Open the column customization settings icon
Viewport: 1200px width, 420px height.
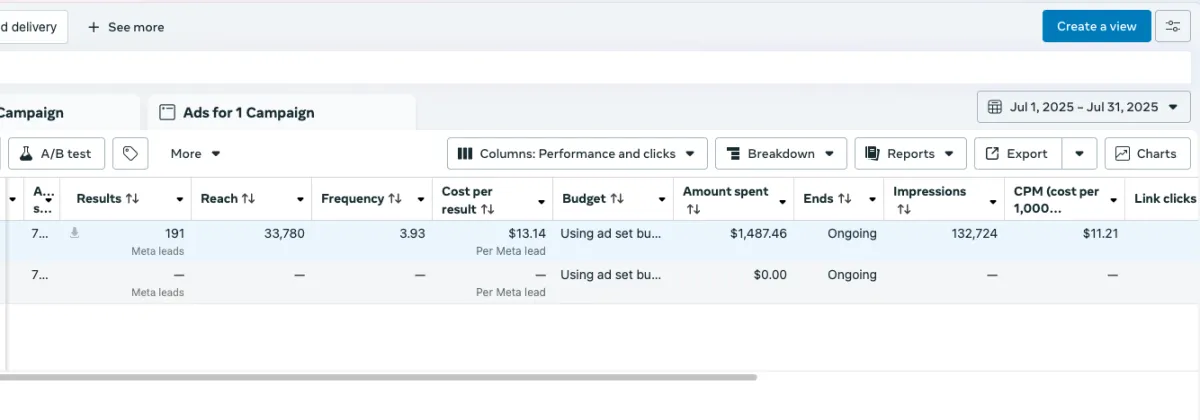click(x=1173, y=26)
